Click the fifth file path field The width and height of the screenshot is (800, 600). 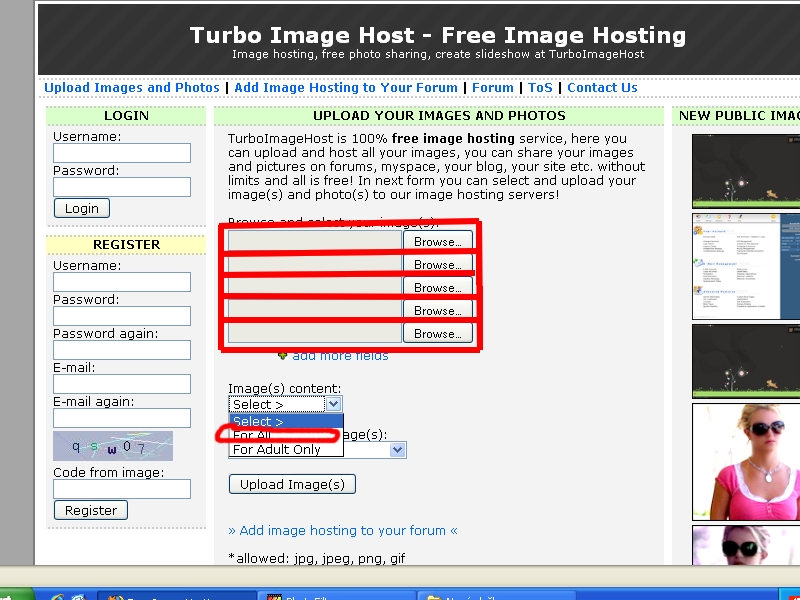point(315,333)
